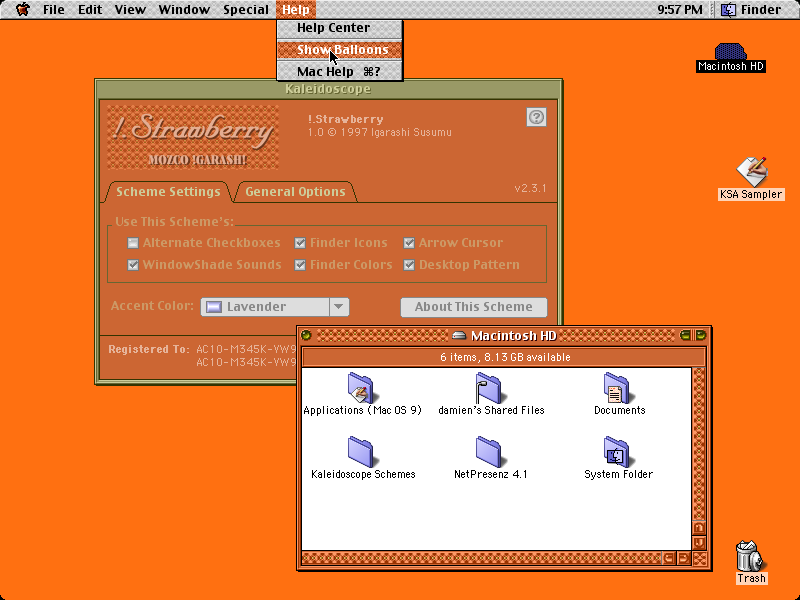Click the help question mark icon in Kaleidoscope
This screenshot has height=600, width=800.
coord(536,117)
